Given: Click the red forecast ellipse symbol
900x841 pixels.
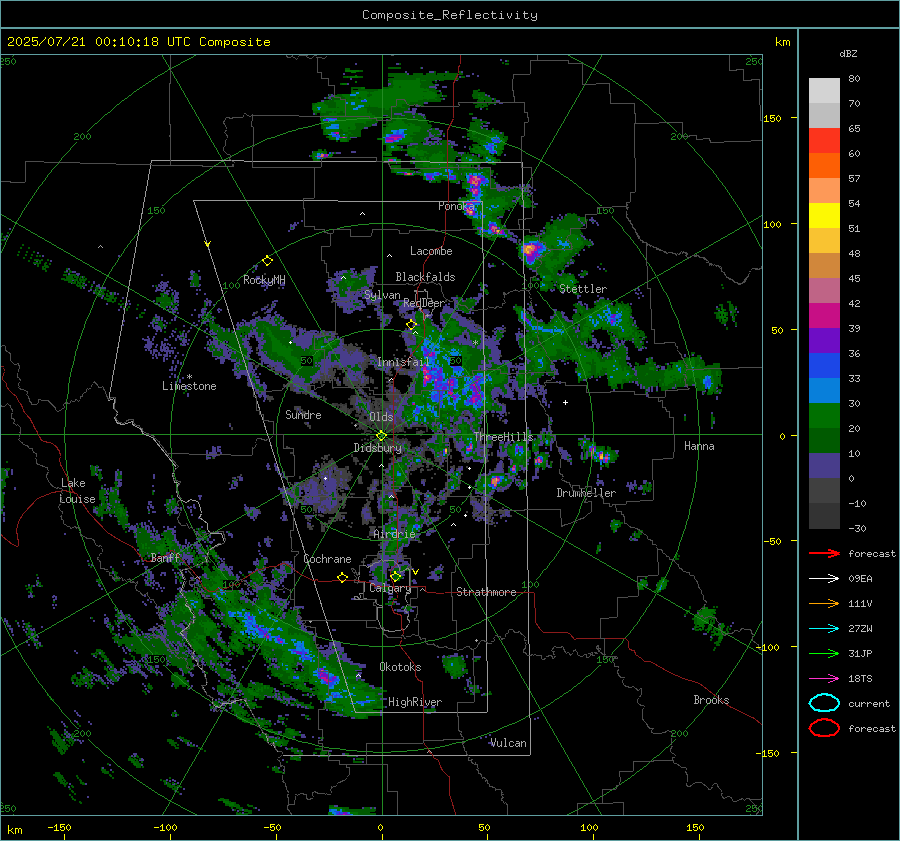Looking at the screenshot, I should pos(824,728).
